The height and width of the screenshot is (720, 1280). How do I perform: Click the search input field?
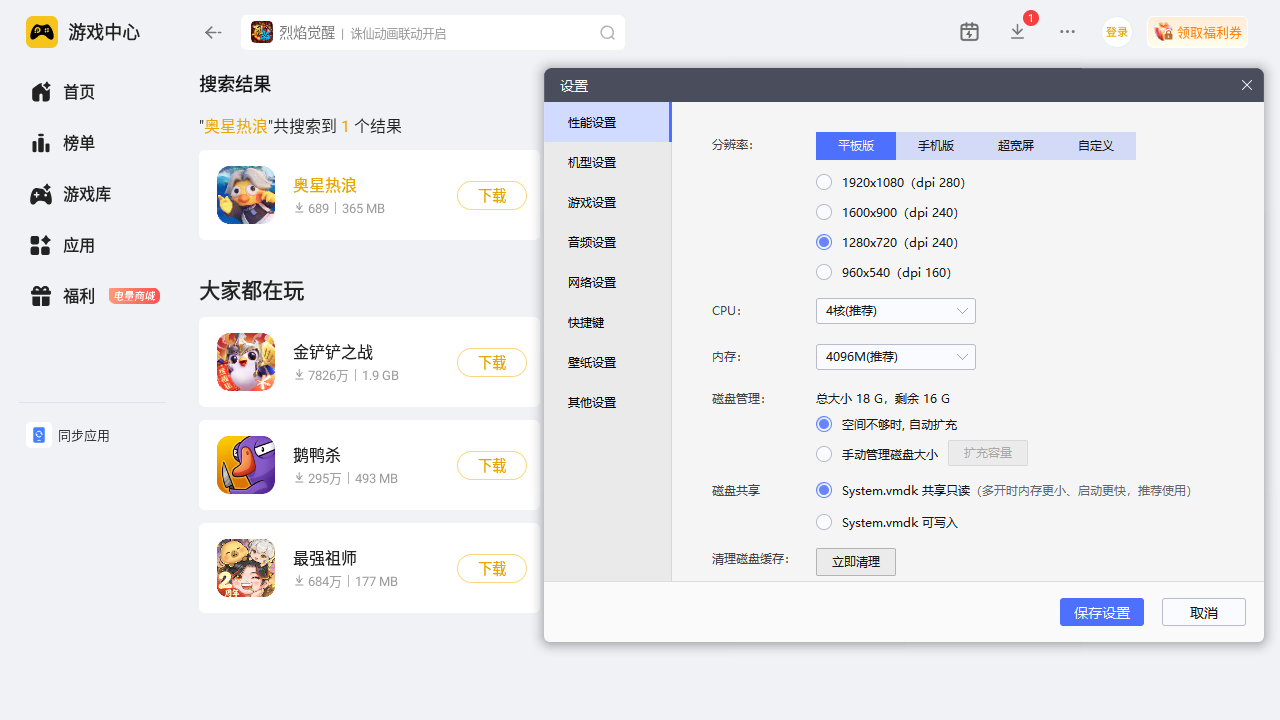tap(470, 33)
